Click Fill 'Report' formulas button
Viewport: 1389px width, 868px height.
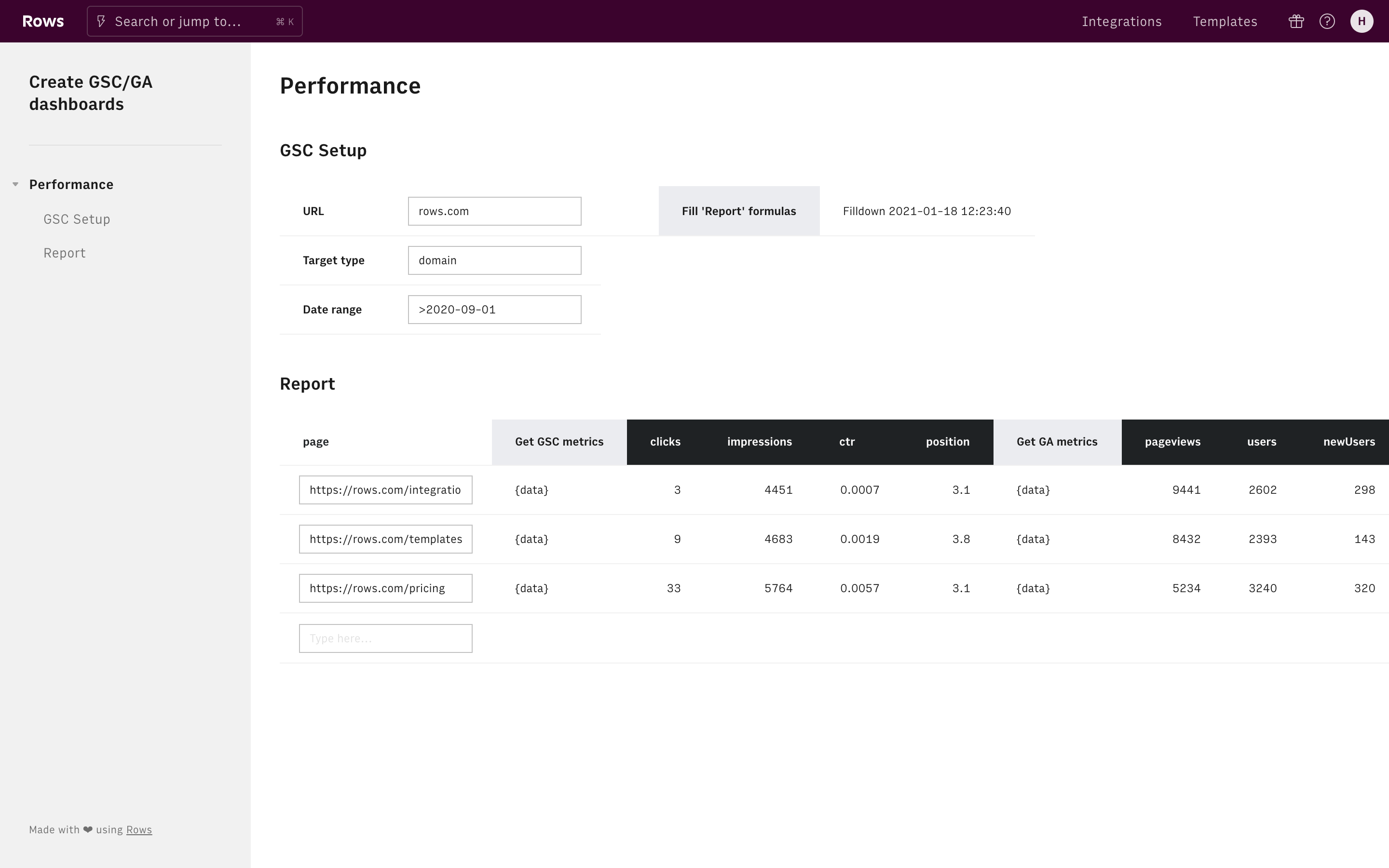click(x=739, y=211)
